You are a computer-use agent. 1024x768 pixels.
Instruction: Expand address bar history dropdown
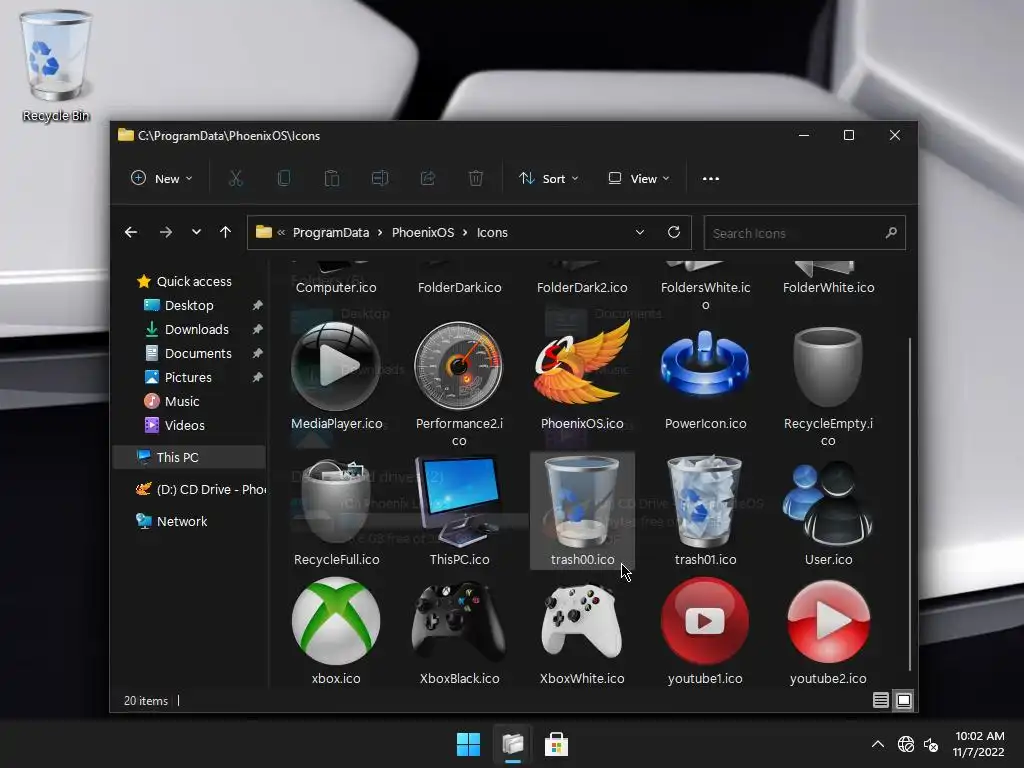[x=640, y=232]
